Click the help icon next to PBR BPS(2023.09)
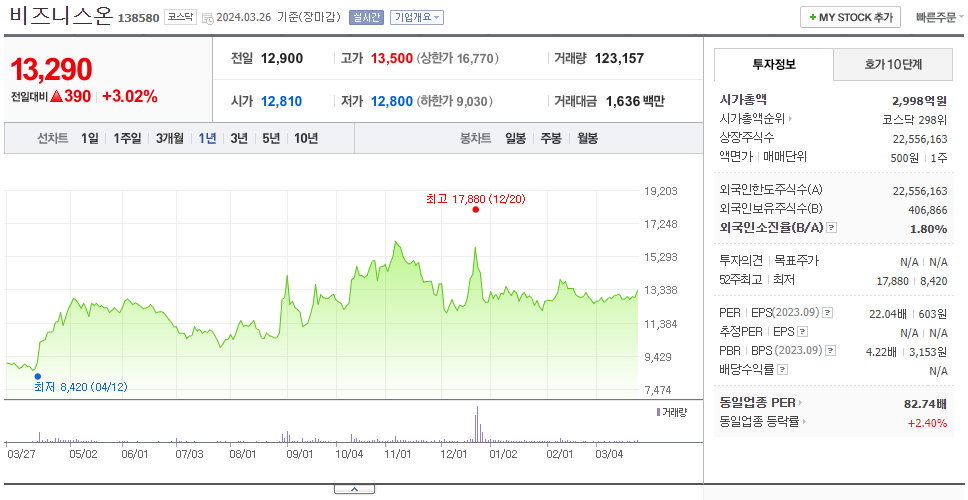The image size is (968, 500). click(831, 351)
